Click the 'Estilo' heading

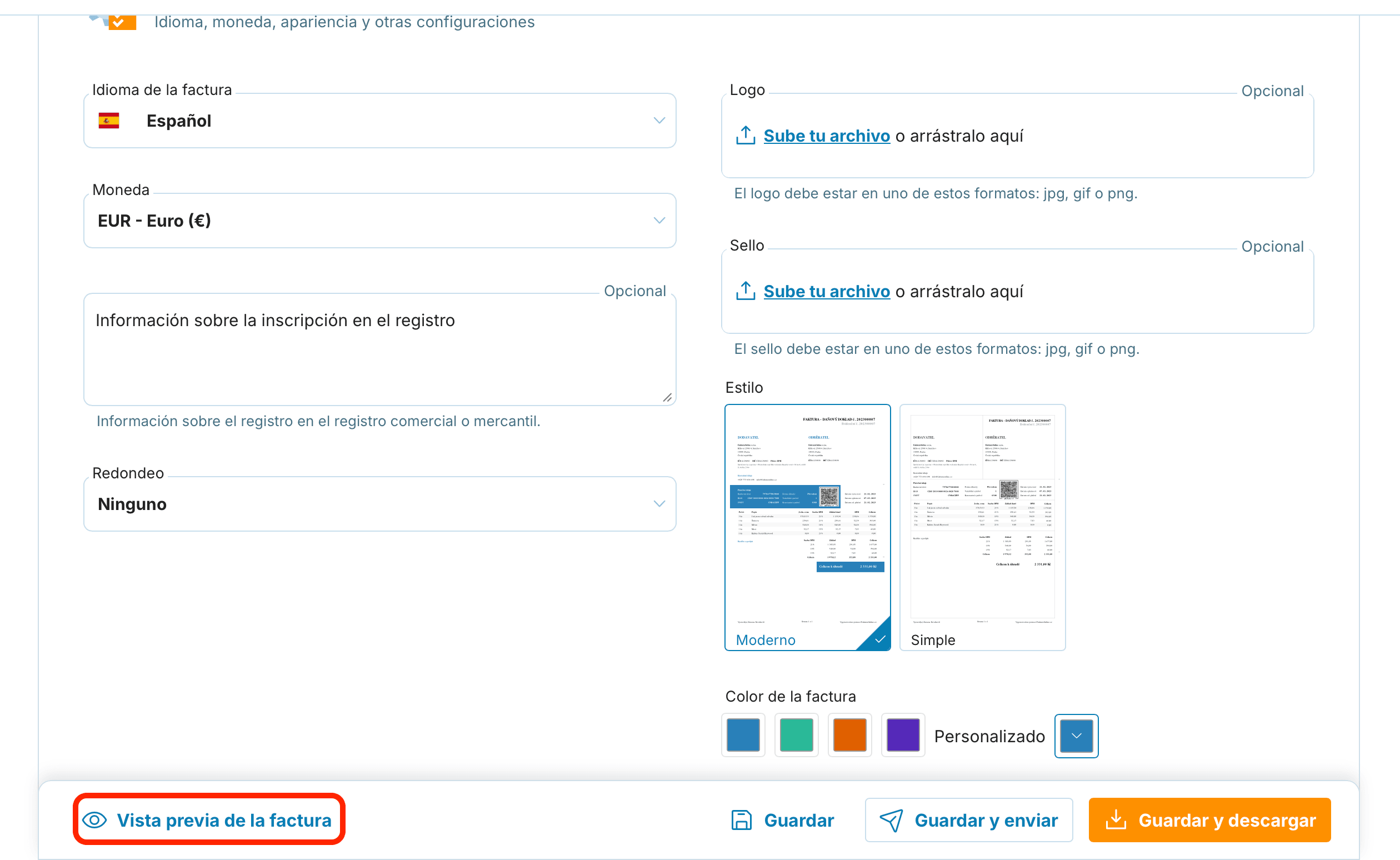(x=744, y=388)
